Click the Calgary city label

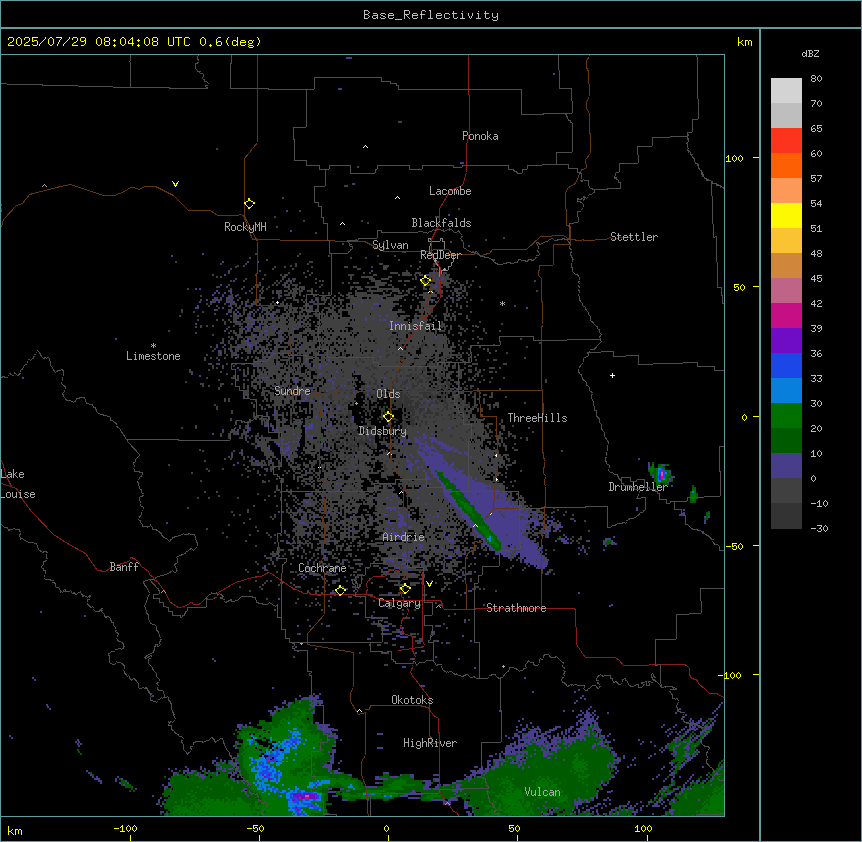pos(400,603)
